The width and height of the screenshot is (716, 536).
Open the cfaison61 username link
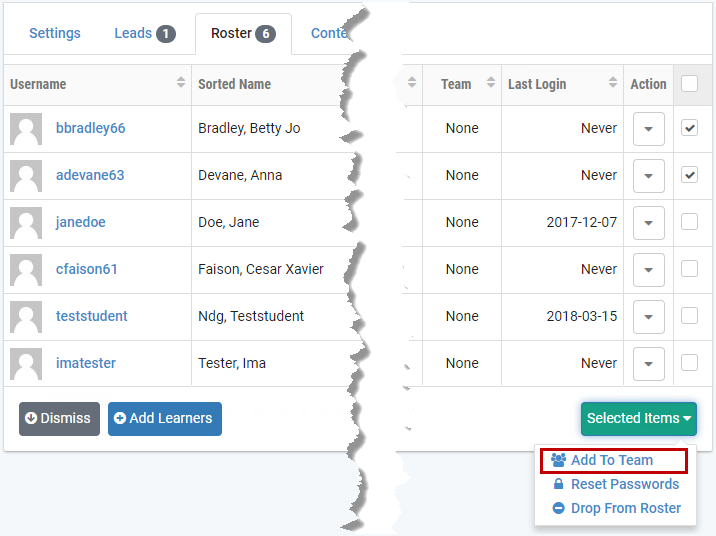(87, 269)
